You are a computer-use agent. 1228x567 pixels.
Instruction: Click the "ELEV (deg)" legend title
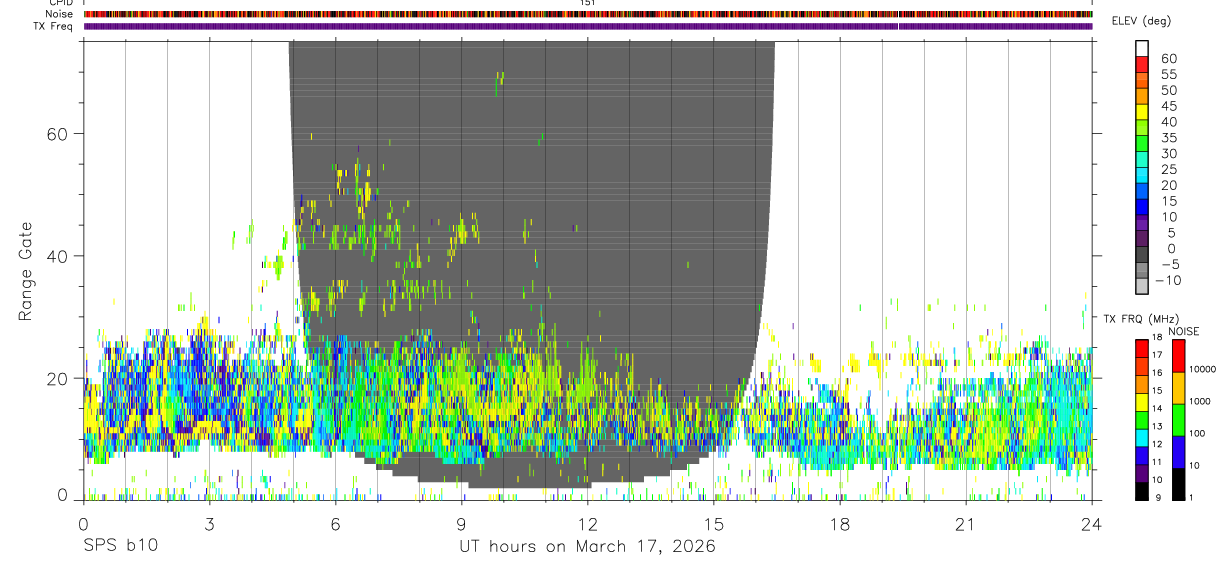tap(1141, 21)
